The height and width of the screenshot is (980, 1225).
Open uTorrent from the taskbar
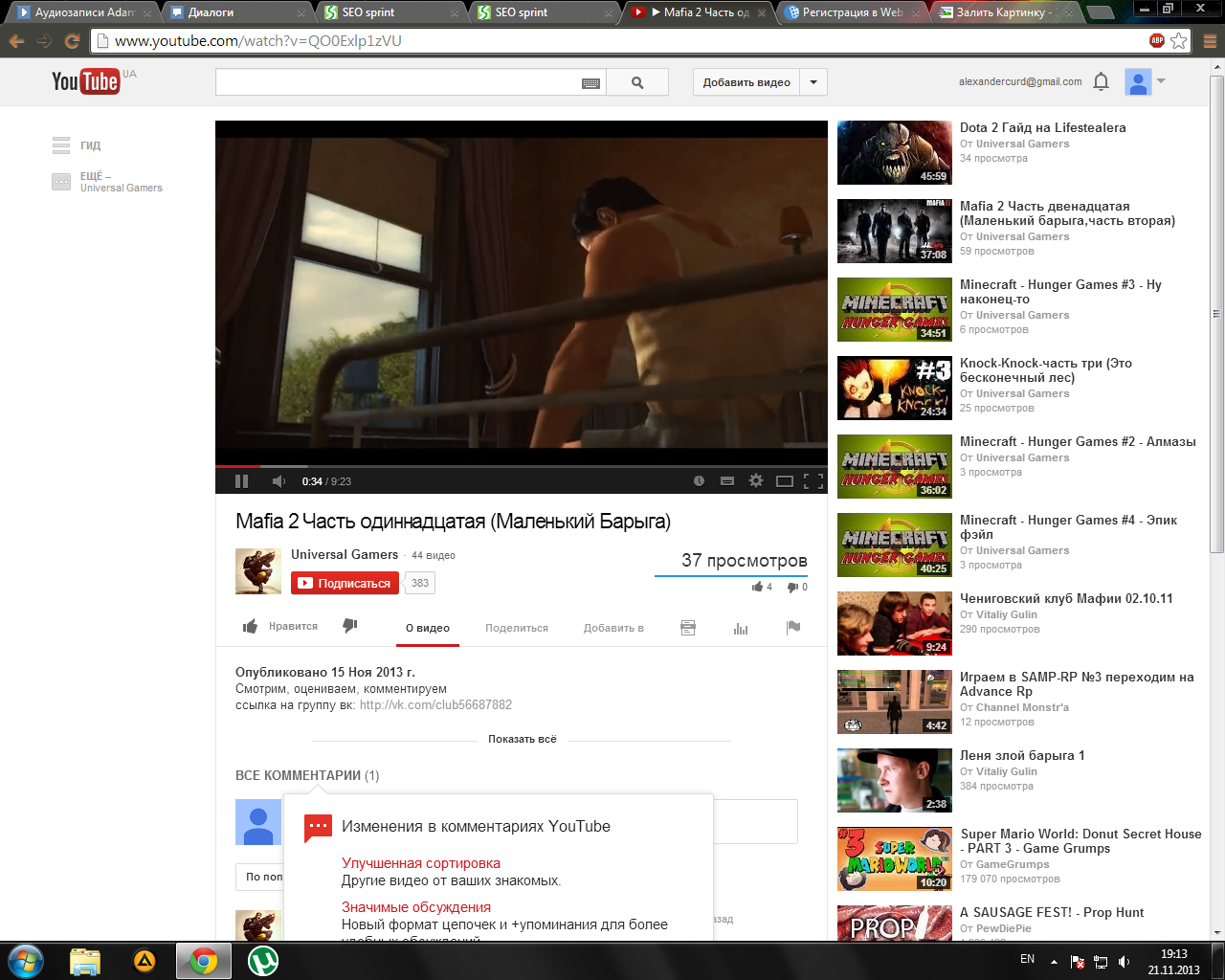point(263,961)
